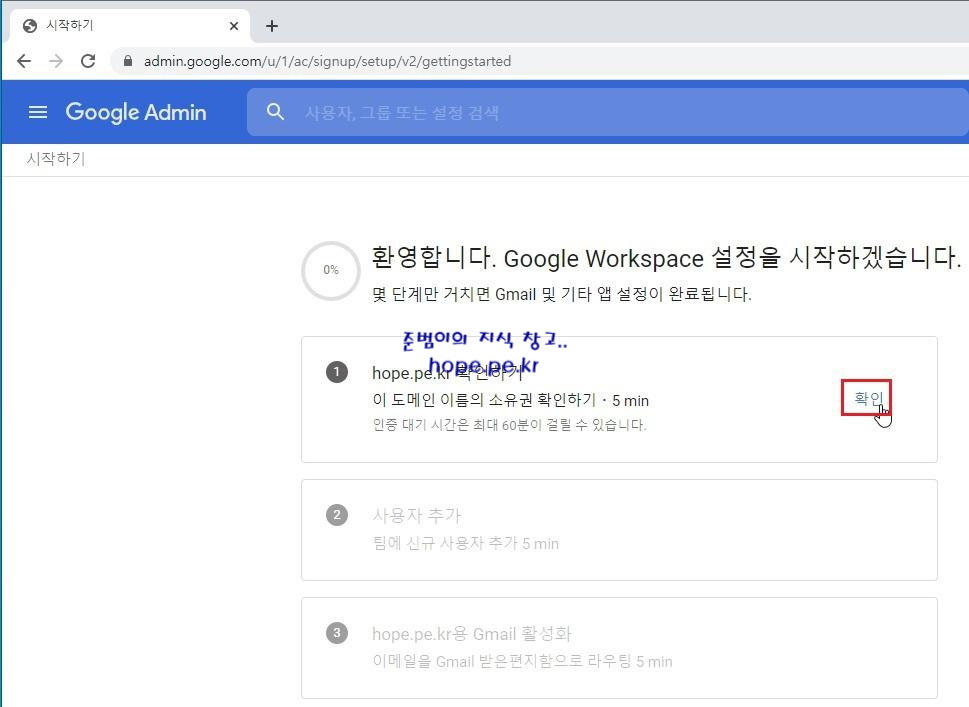Image resolution: width=969 pixels, height=707 pixels.
Task: Click the browser back arrow
Action: pyautogui.click(x=24, y=61)
